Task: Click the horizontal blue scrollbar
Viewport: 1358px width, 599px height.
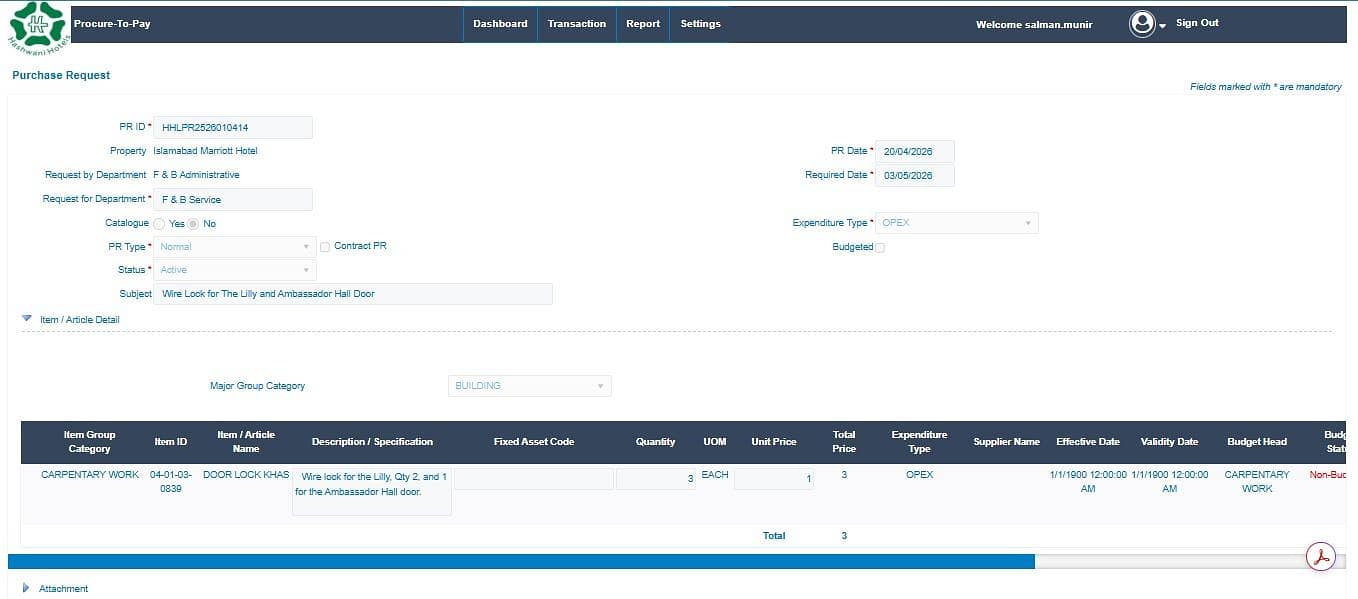Action: [x=521, y=562]
